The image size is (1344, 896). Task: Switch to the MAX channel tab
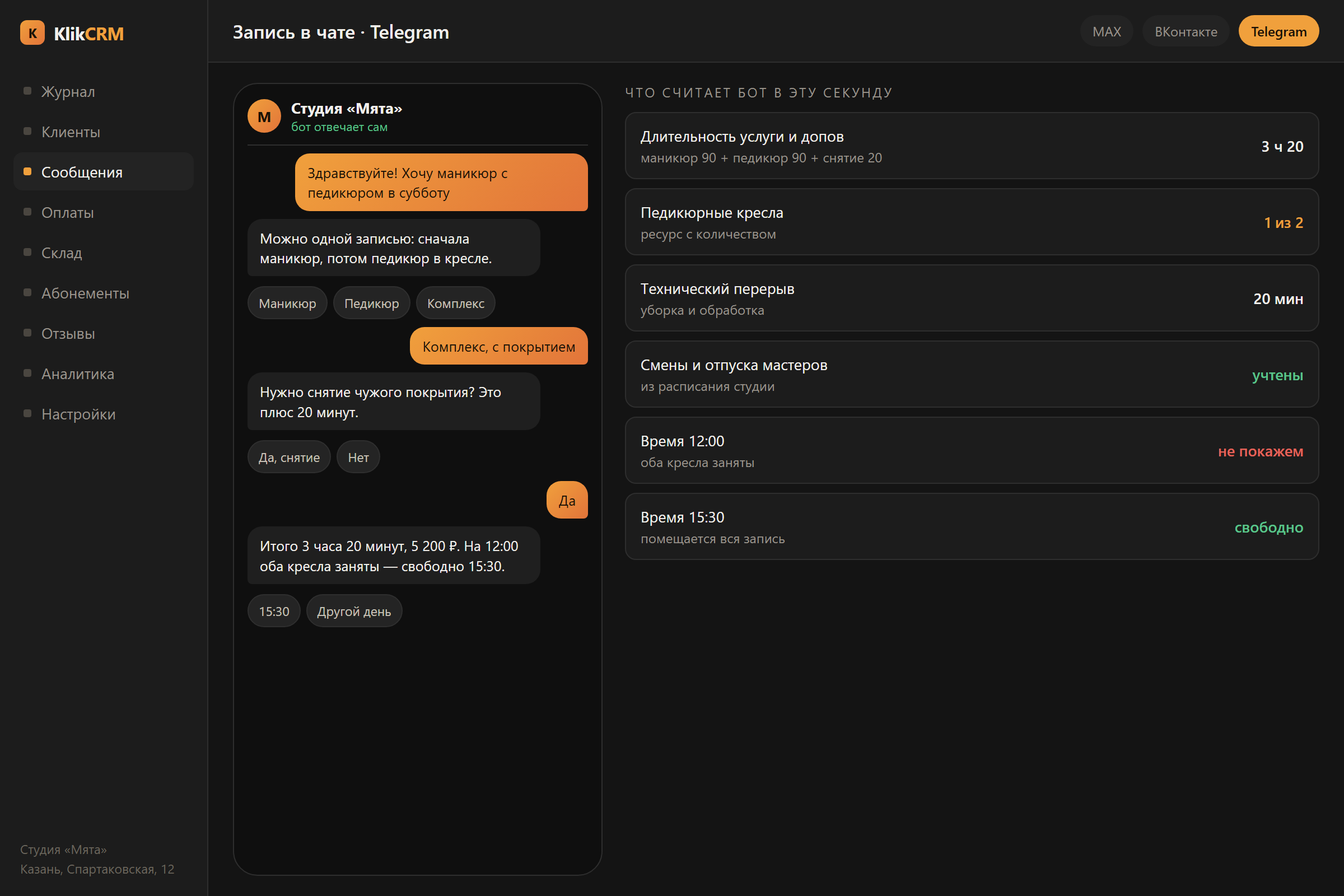[1107, 31]
